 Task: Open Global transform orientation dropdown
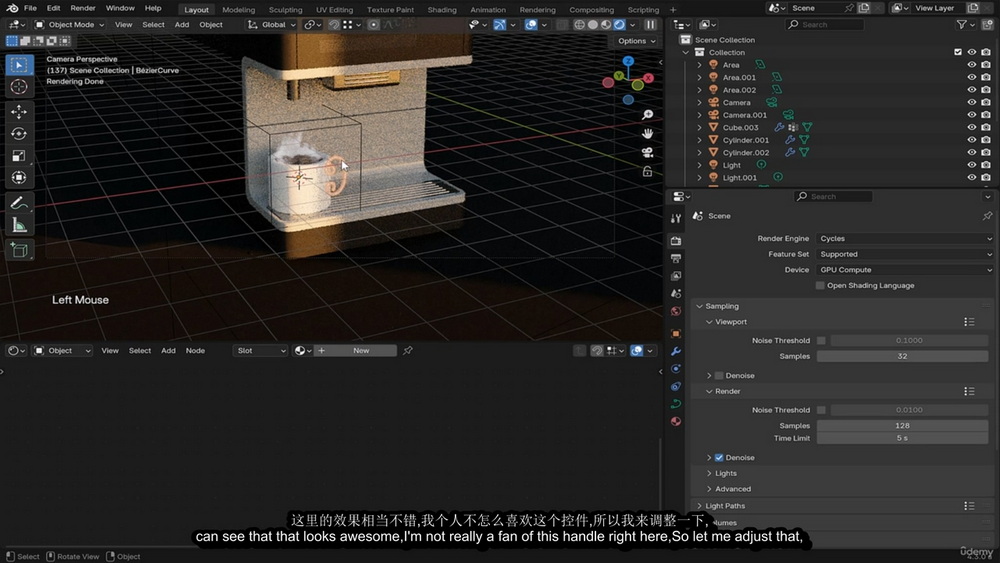point(272,25)
